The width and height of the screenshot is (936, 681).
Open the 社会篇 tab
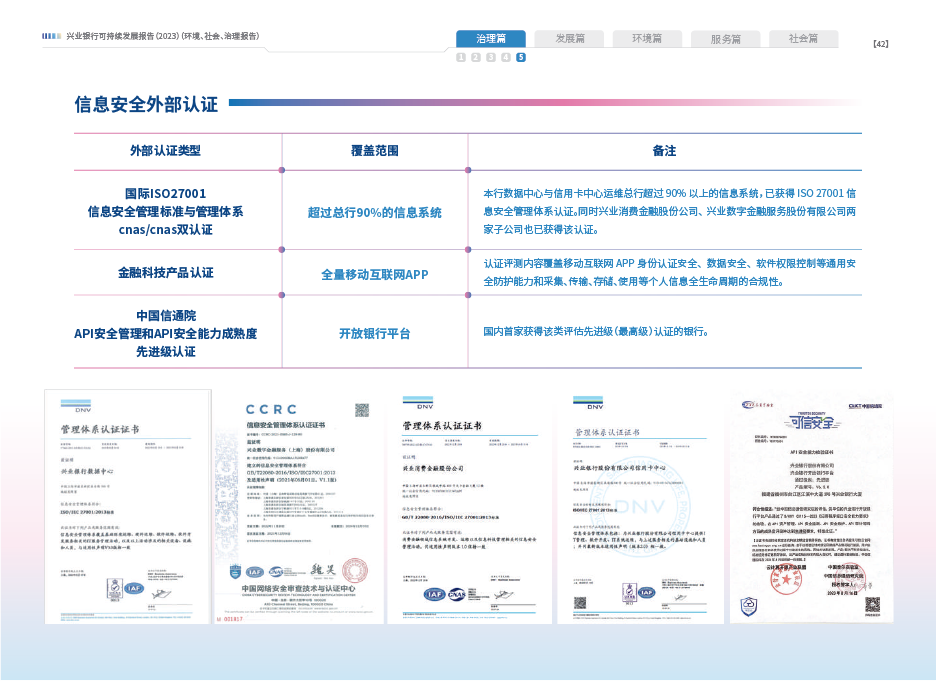coord(803,39)
